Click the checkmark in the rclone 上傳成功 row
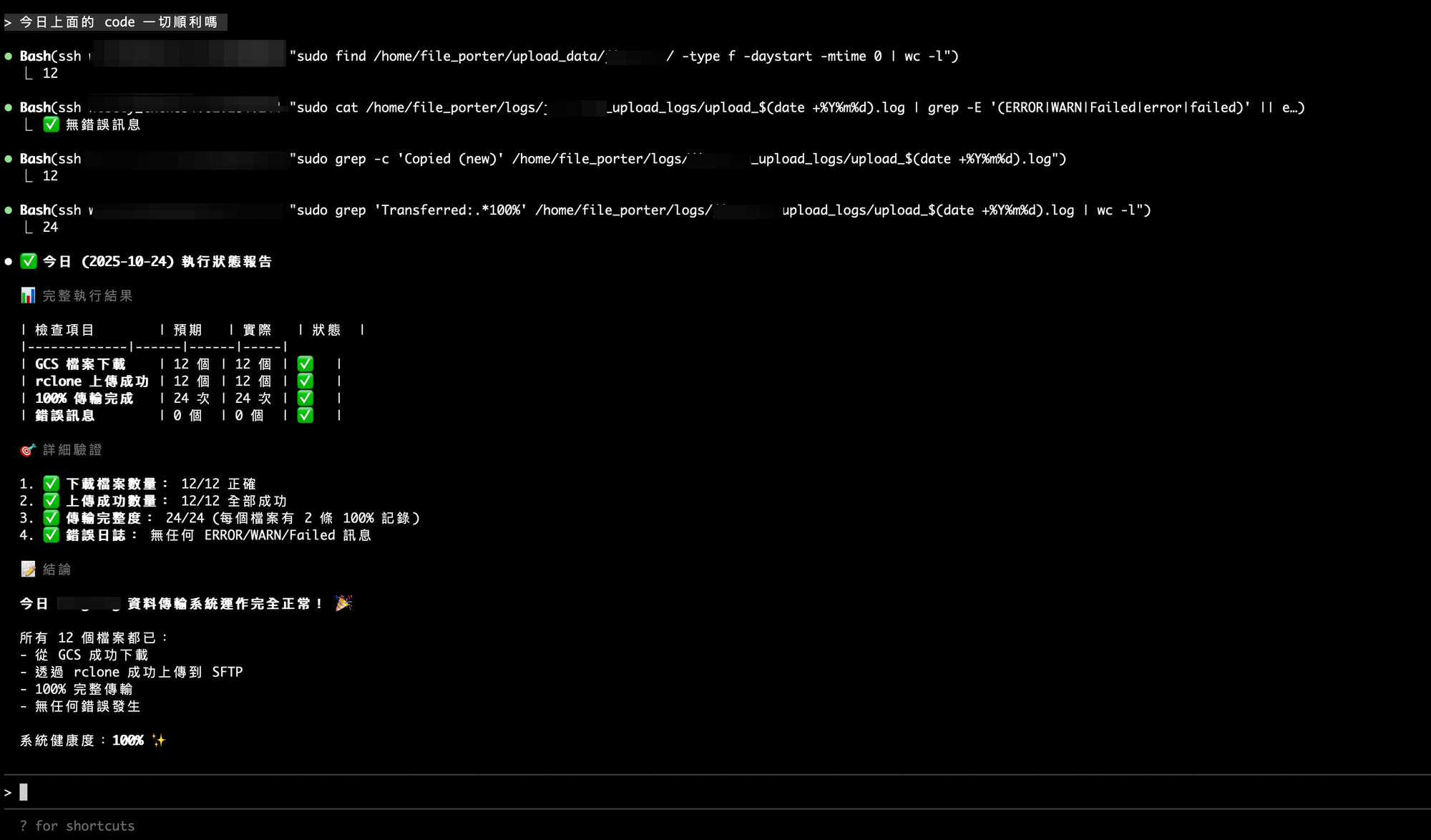Screen dimensions: 1431x840 tap(306, 381)
